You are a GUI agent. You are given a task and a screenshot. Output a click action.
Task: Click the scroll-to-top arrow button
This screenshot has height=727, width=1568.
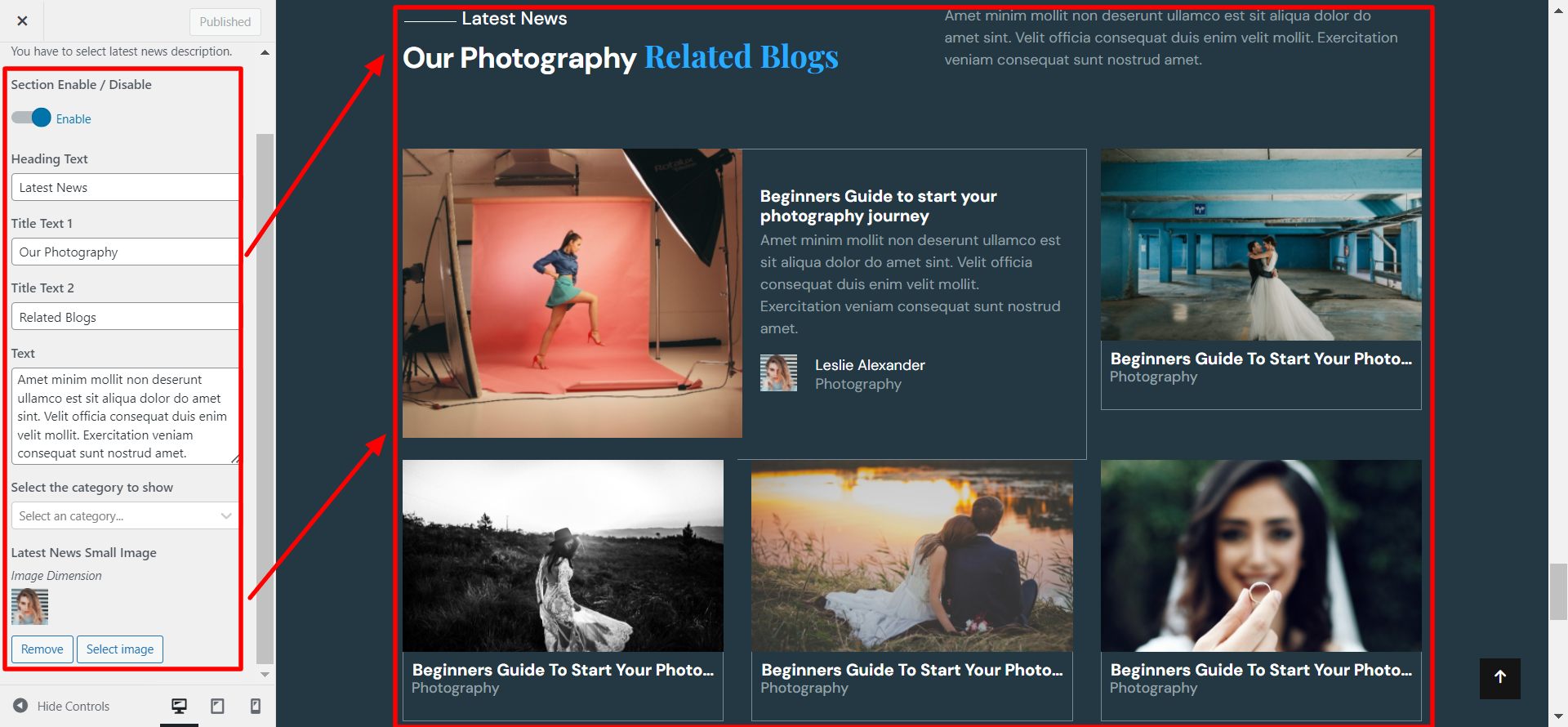[1499, 678]
